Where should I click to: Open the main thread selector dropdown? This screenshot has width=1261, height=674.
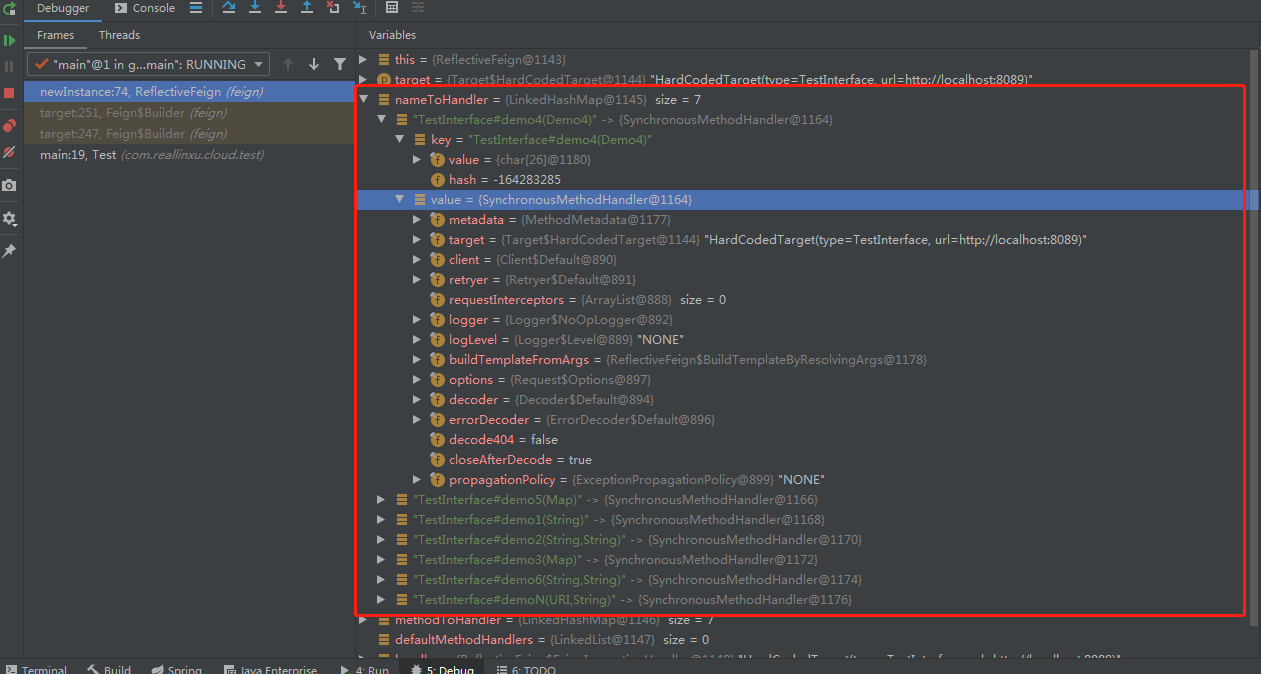(149, 64)
